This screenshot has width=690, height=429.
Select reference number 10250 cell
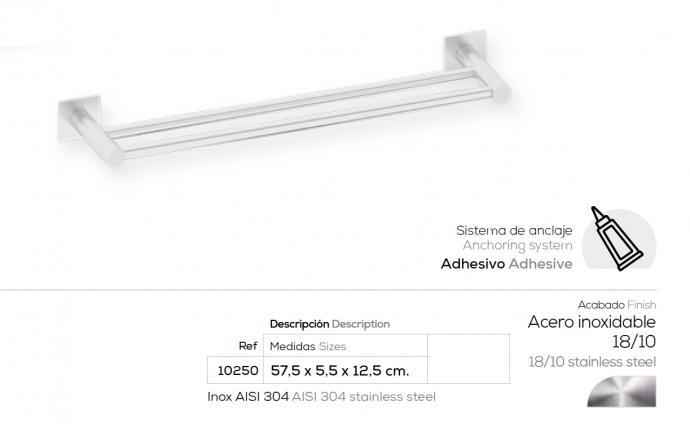[238, 370]
